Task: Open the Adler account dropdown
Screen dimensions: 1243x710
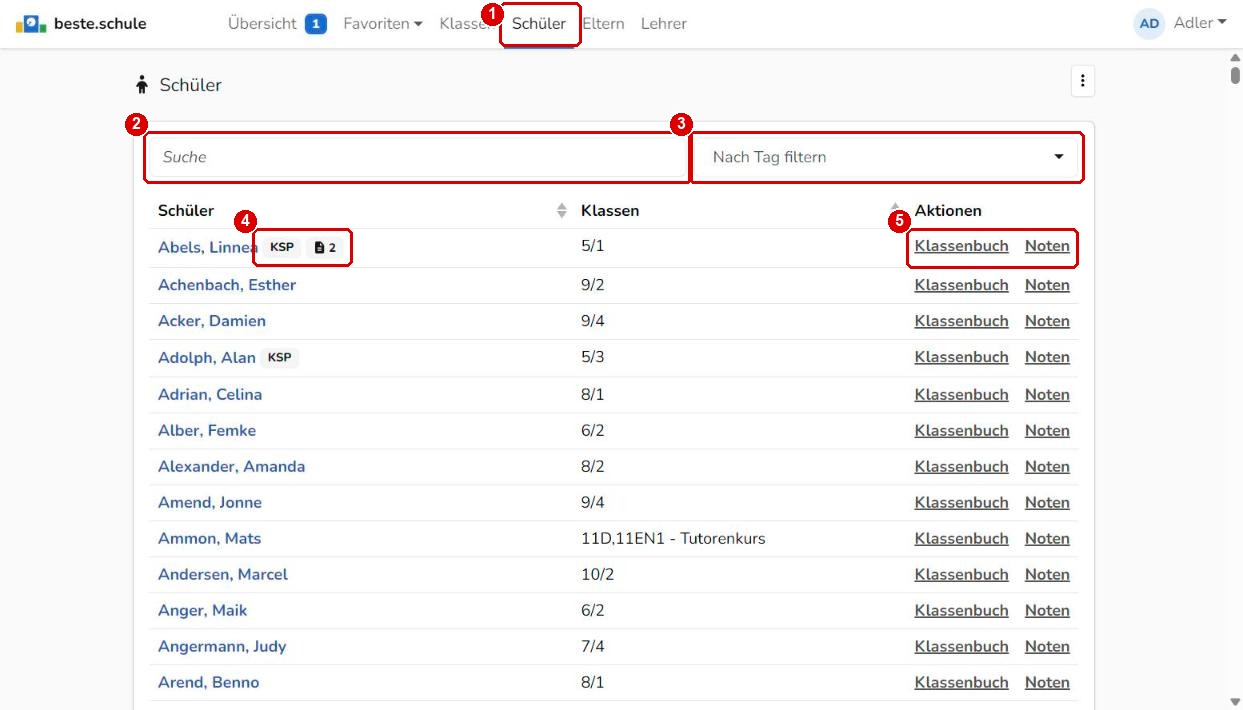Action: (x=1200, y=23)
